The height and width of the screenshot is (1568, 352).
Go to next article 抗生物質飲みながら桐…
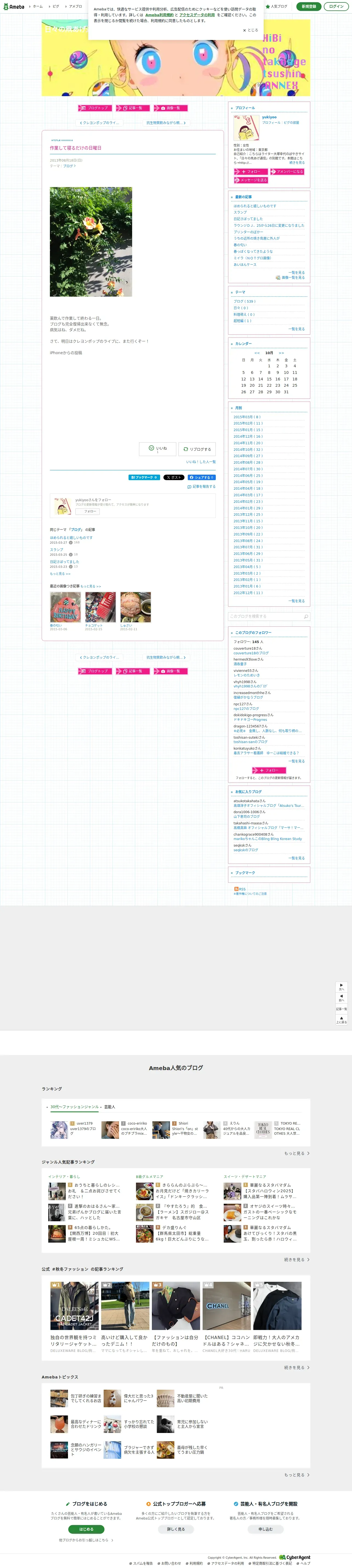coord(166,123)
